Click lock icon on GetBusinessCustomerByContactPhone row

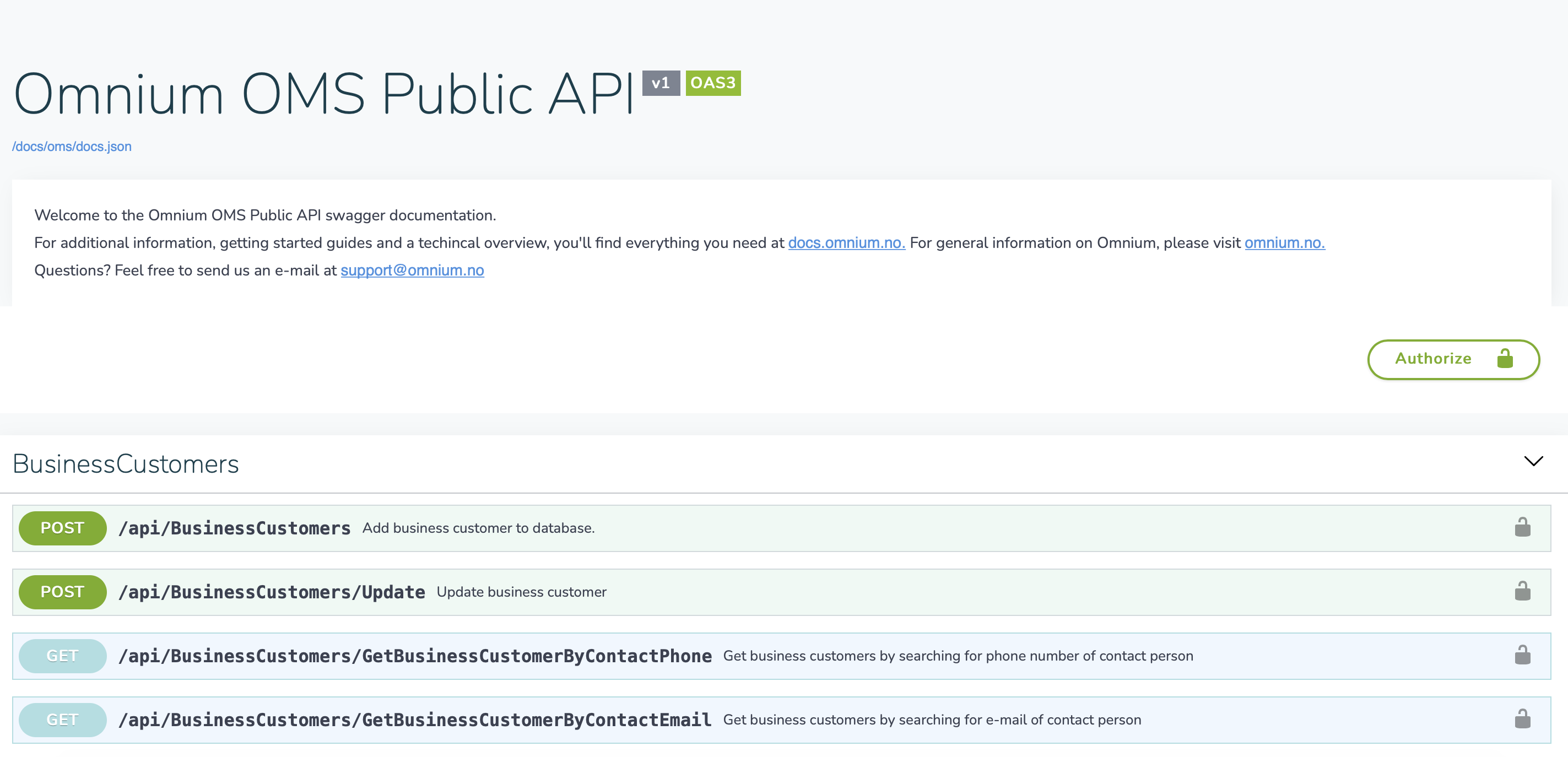click(x=1522, y=655)
